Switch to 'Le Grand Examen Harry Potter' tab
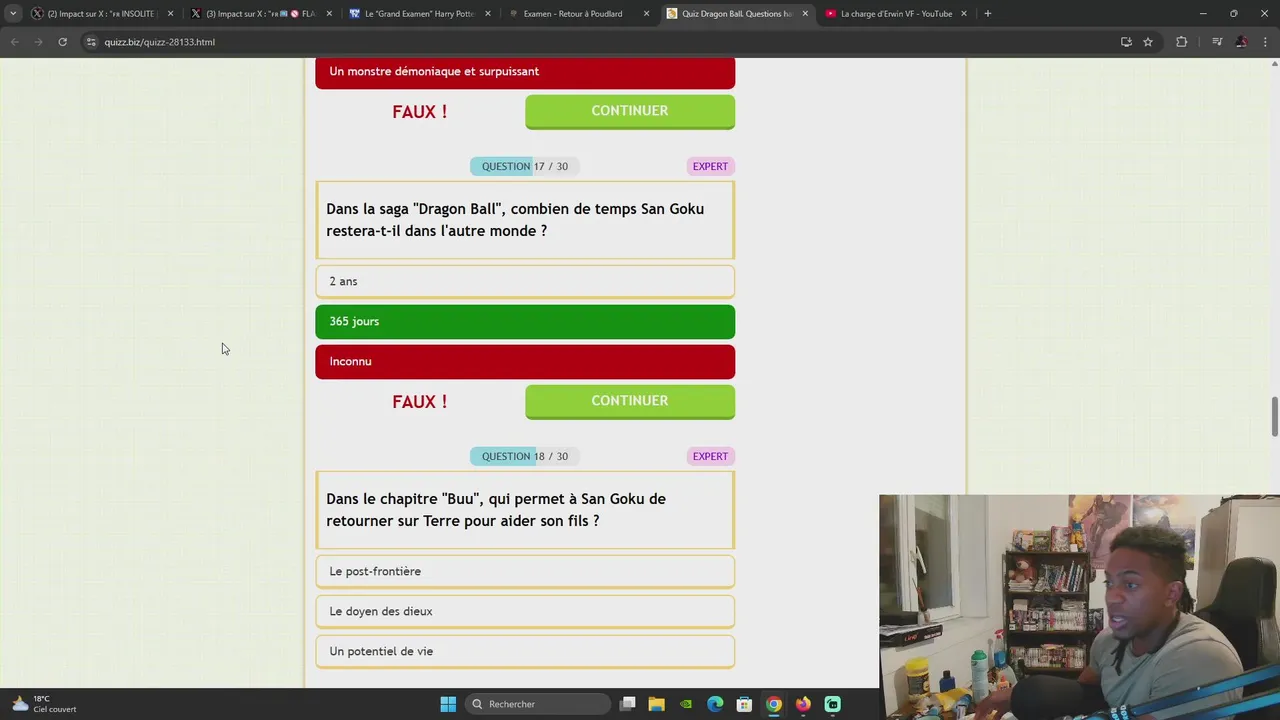Image resolution: width=1280 pixels, height=720 pixels. (x=419, y=14)
